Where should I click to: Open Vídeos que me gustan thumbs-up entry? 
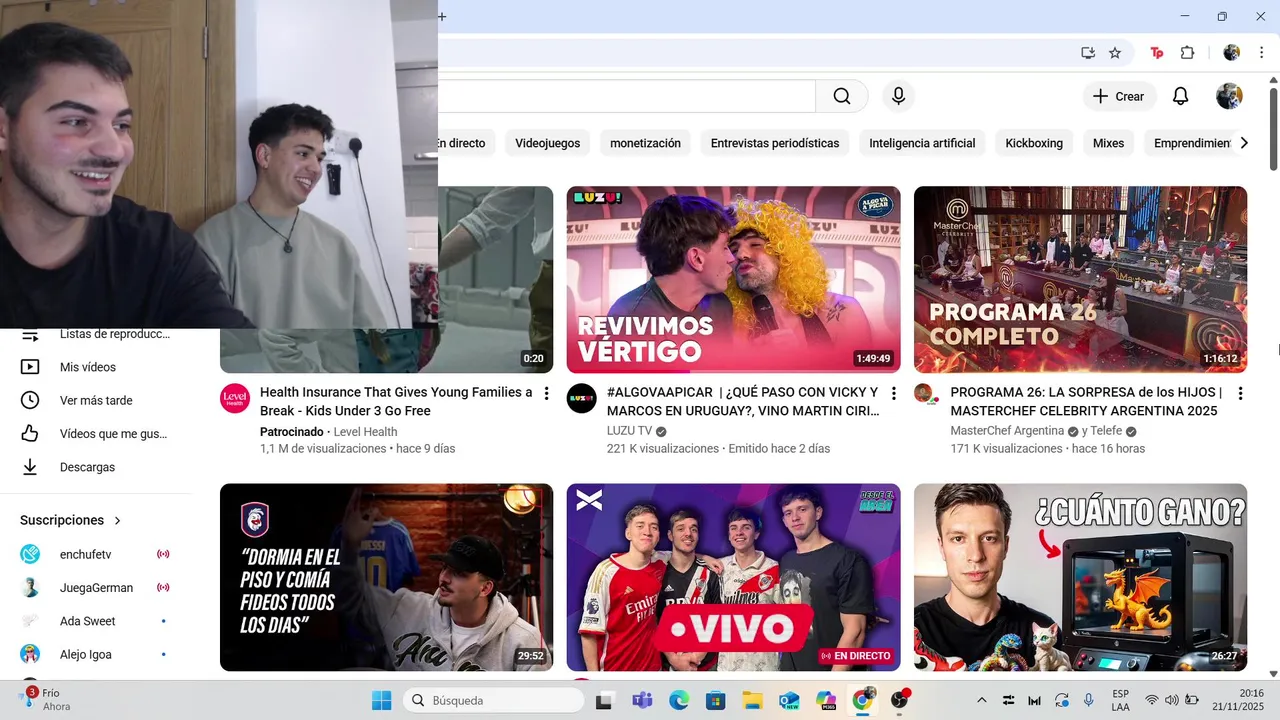[x=95, y=434]
